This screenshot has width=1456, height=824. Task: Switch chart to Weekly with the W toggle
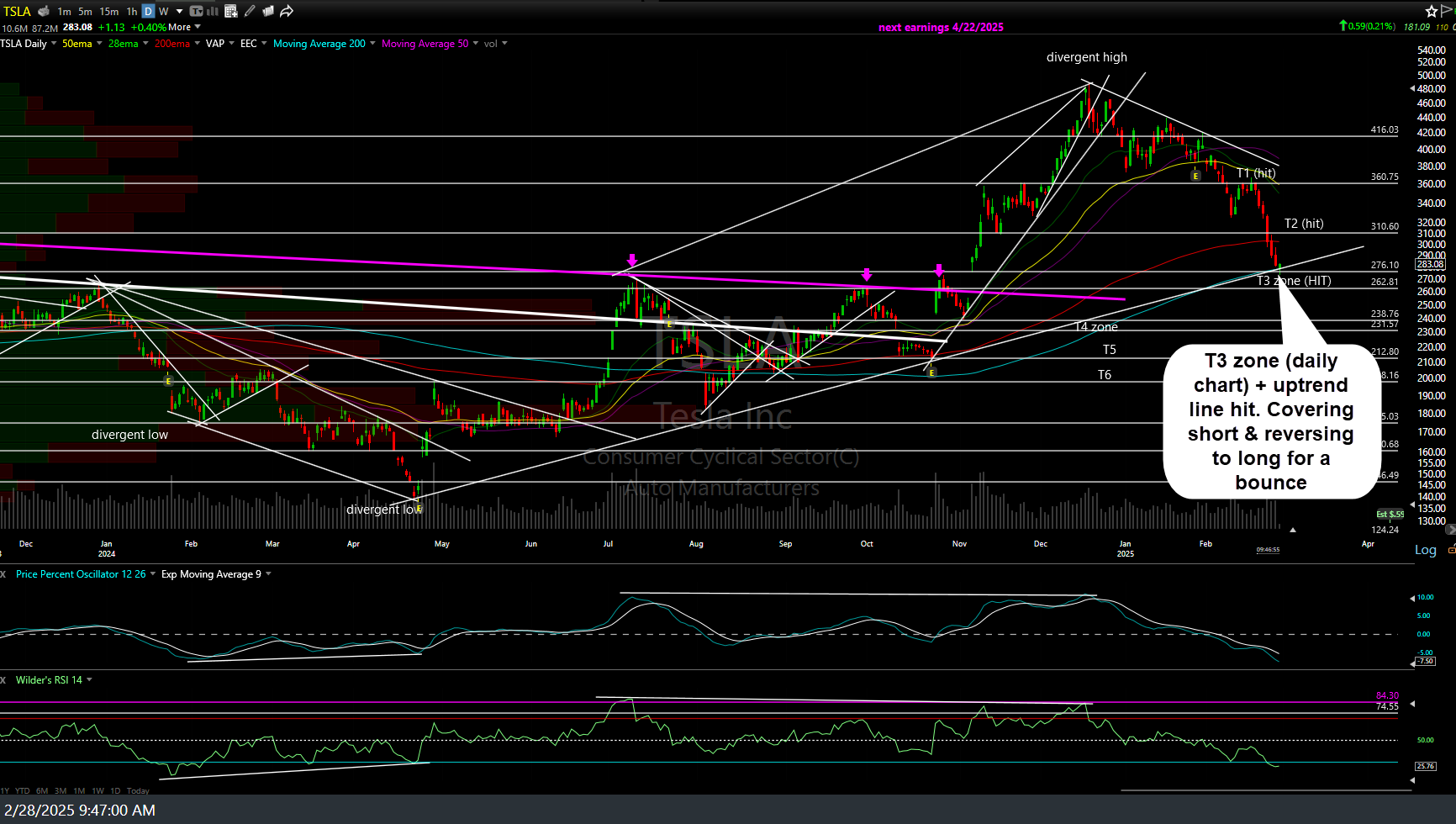click(x=162, y=11)
